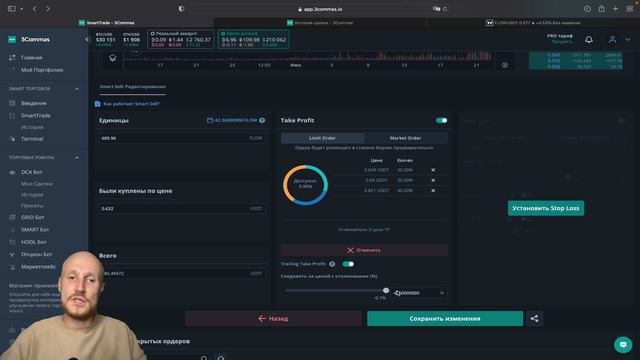This screenshot has width=640, height=360.
Task: Remove the 0.69 USDT take profit target
Action: pos(433,180)
